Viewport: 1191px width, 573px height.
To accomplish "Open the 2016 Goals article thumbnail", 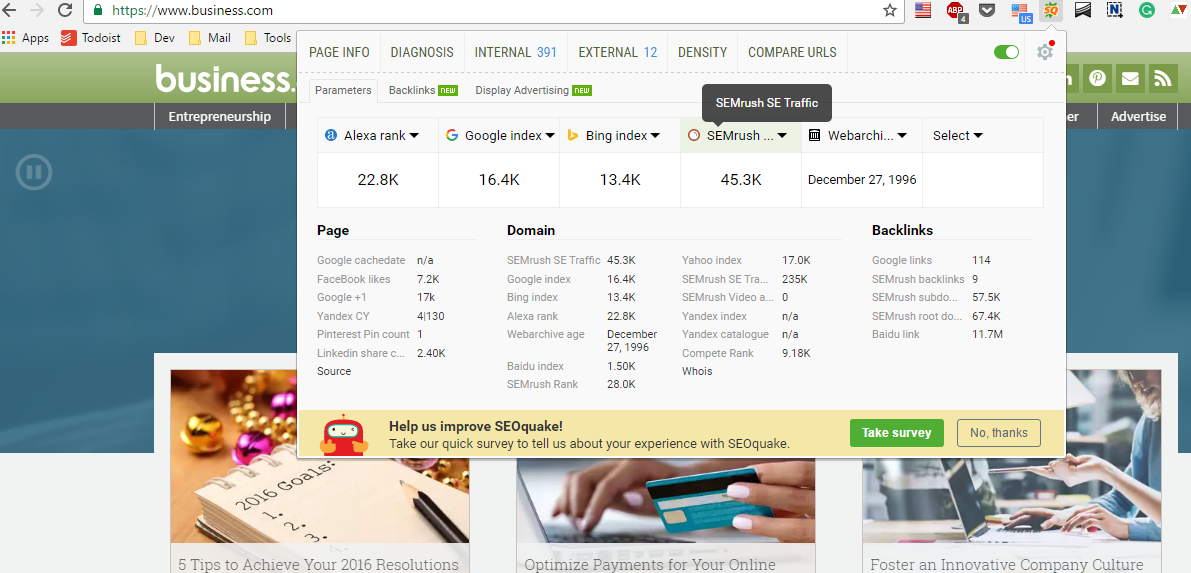I will click(x=320, y=456).
